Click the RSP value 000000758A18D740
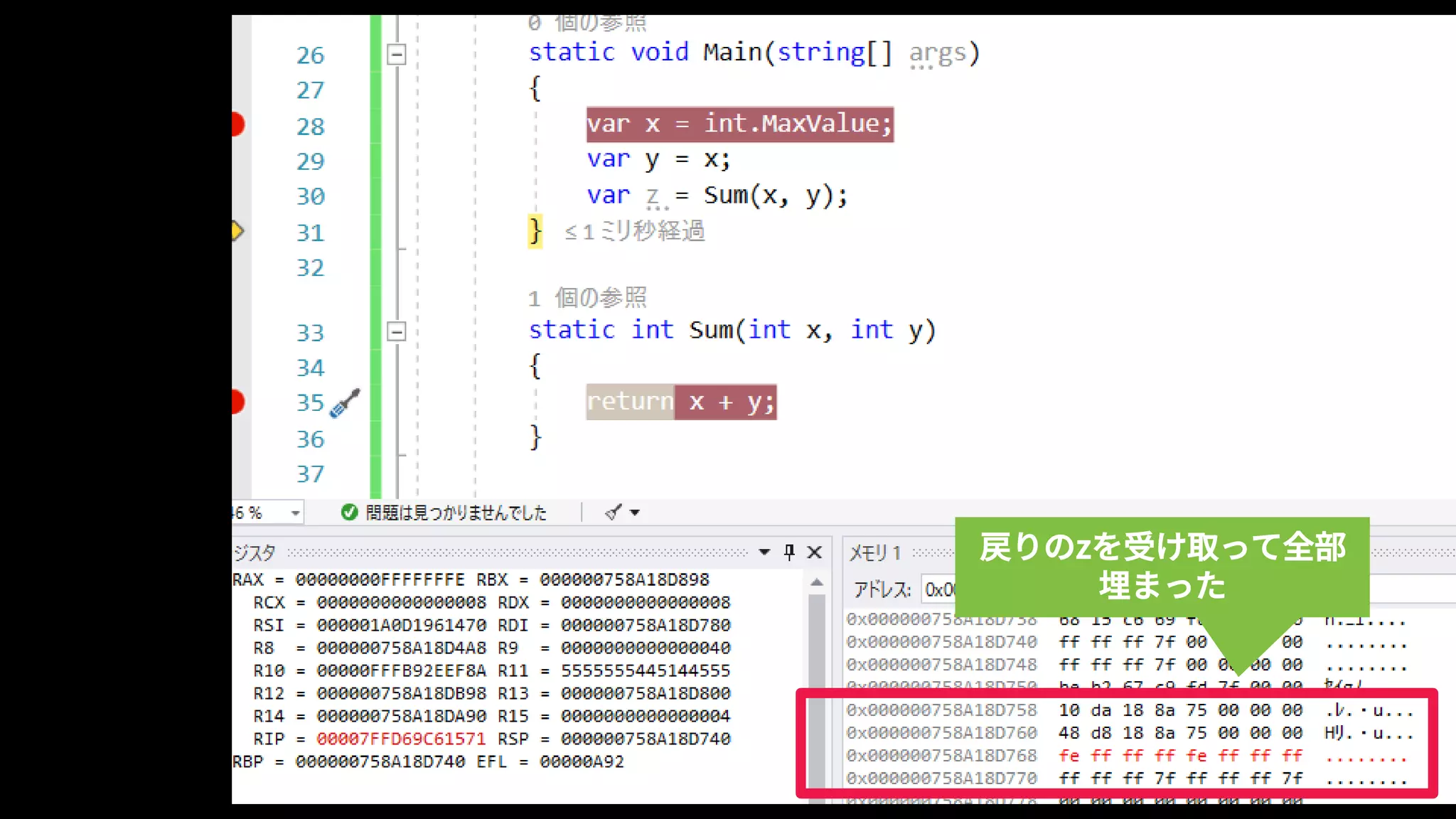Image resolution: width=1456 pixels, height=819 pixels. (x=646, y=739)
